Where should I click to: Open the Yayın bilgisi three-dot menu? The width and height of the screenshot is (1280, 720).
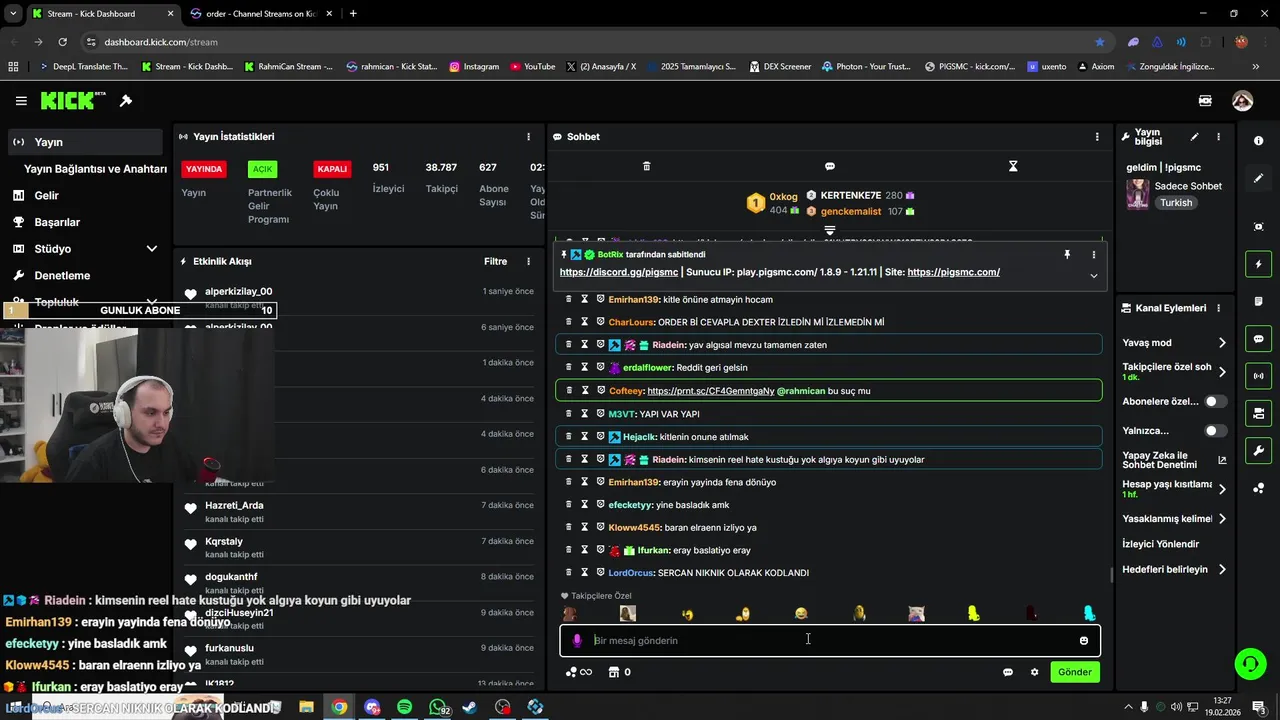click(1218, 137)
